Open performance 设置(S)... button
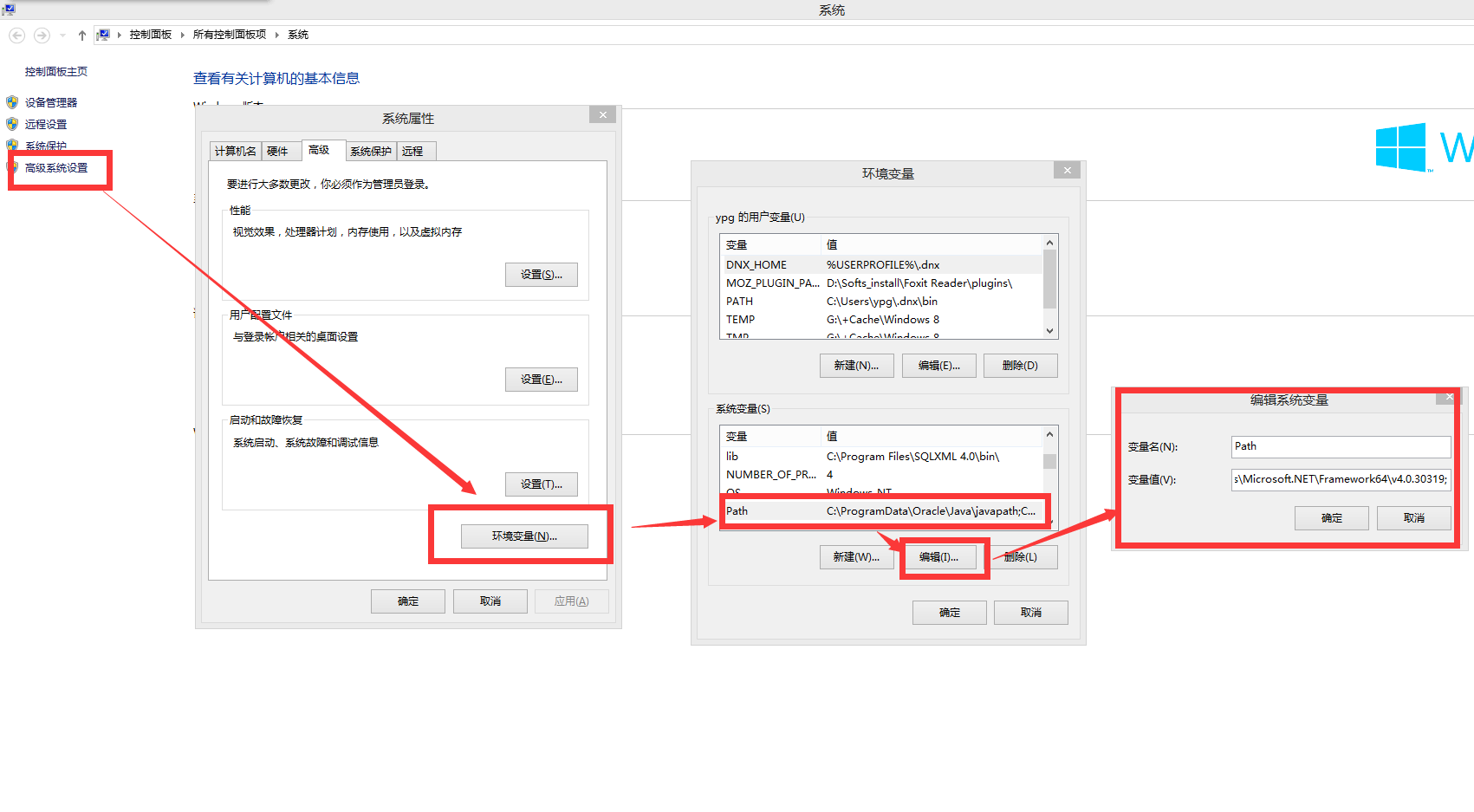The width and height of the screenshot is (1474, 812). 541,275
